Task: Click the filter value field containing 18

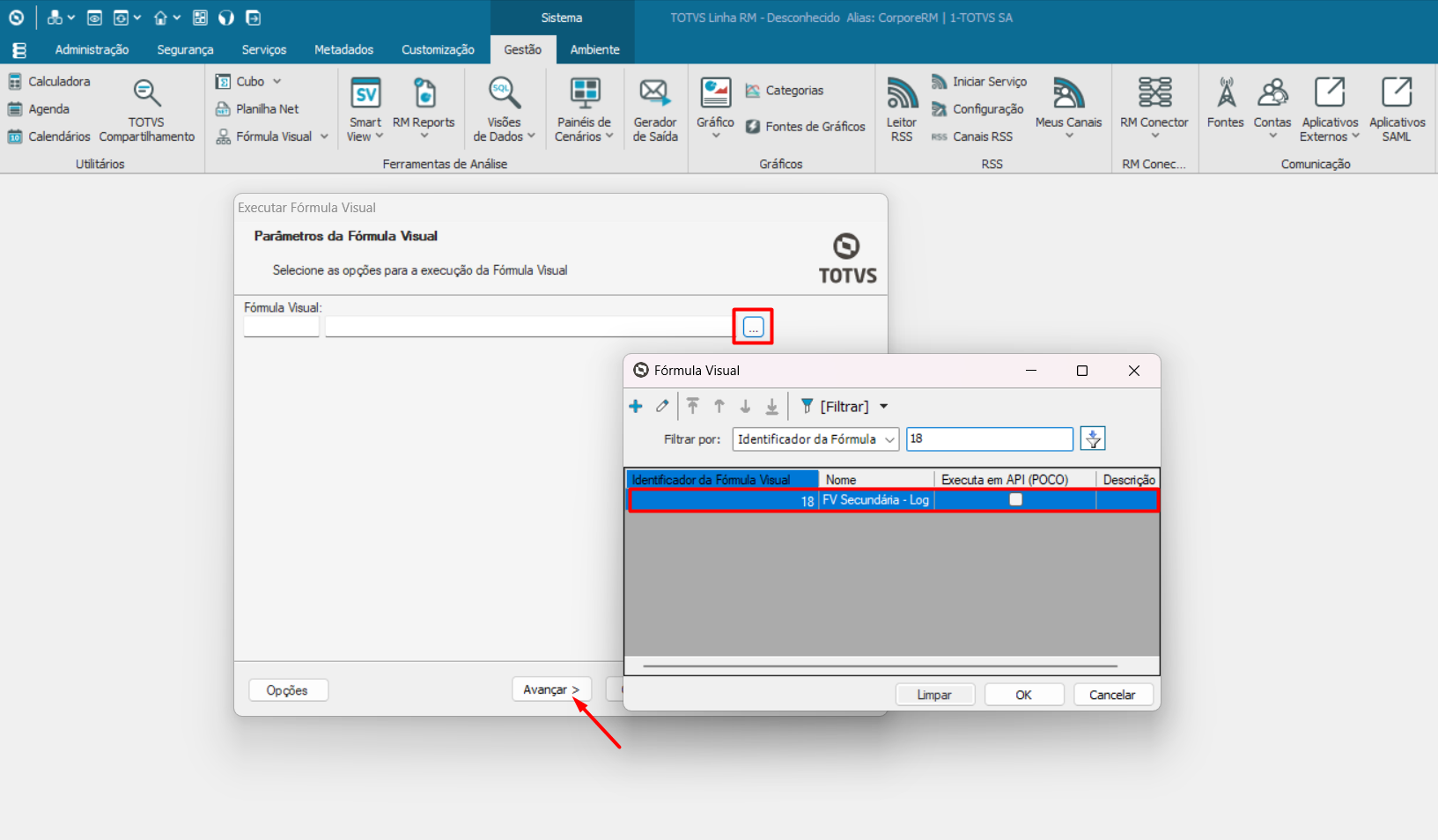Action: [x=990, y=438]
